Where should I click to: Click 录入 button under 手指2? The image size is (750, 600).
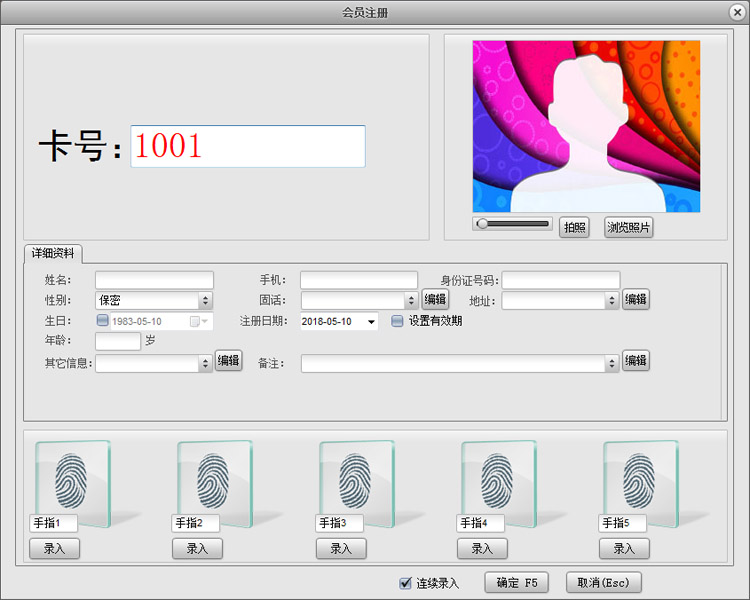(197, 548)
